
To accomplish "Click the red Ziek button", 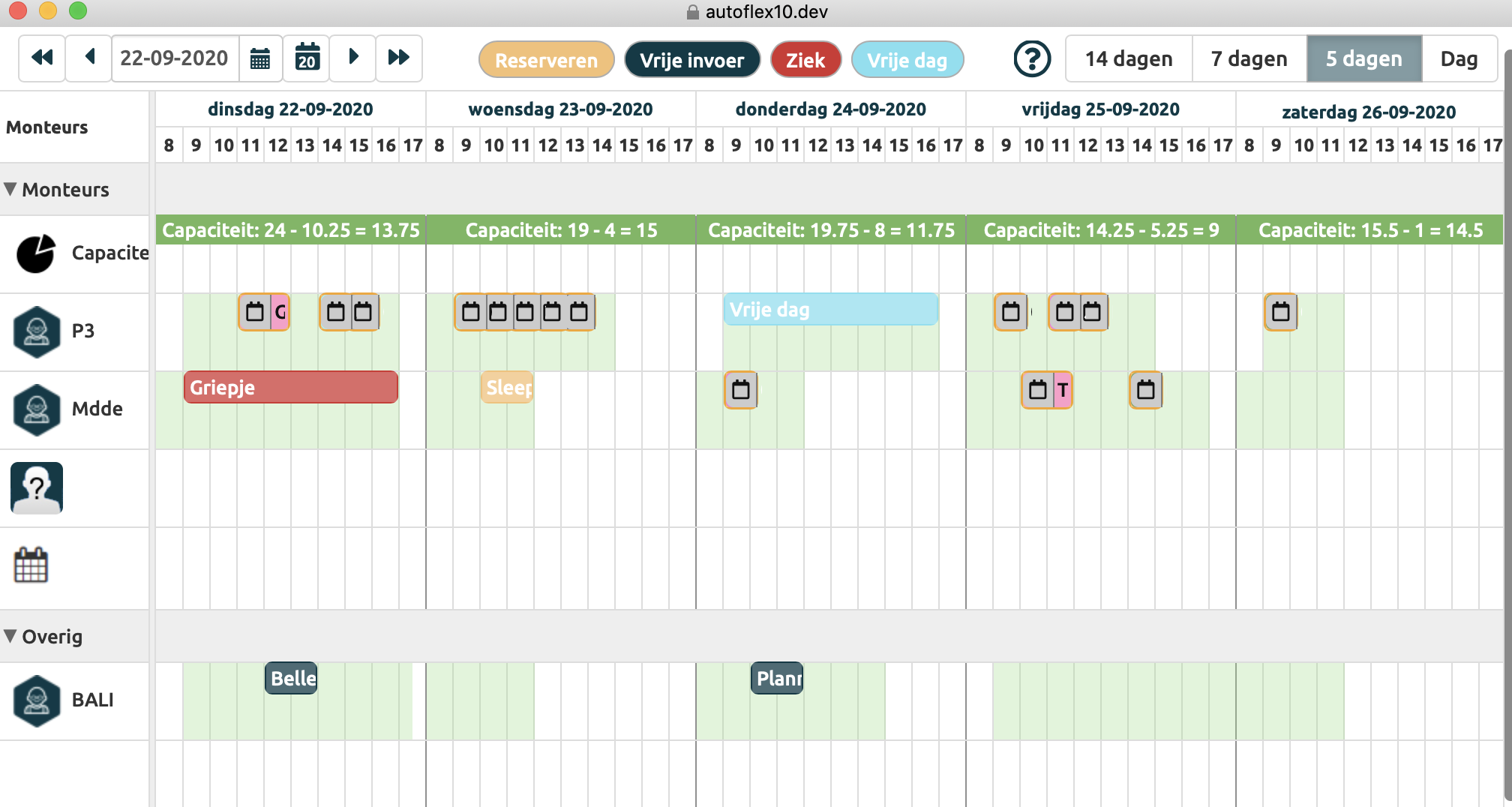I will [805, 60].
